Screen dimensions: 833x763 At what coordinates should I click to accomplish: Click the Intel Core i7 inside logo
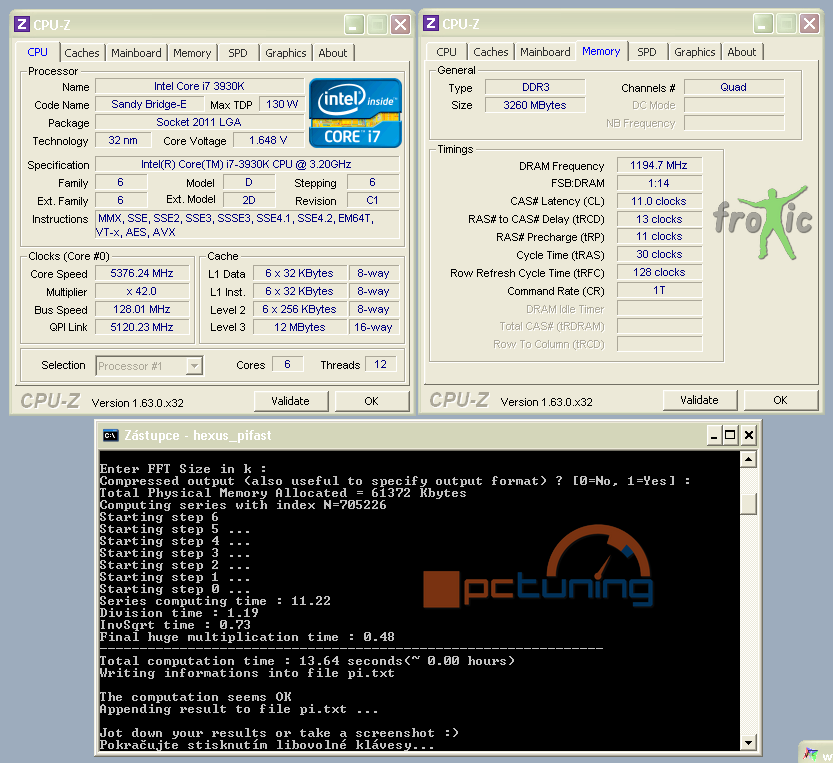tap(355, 113)
